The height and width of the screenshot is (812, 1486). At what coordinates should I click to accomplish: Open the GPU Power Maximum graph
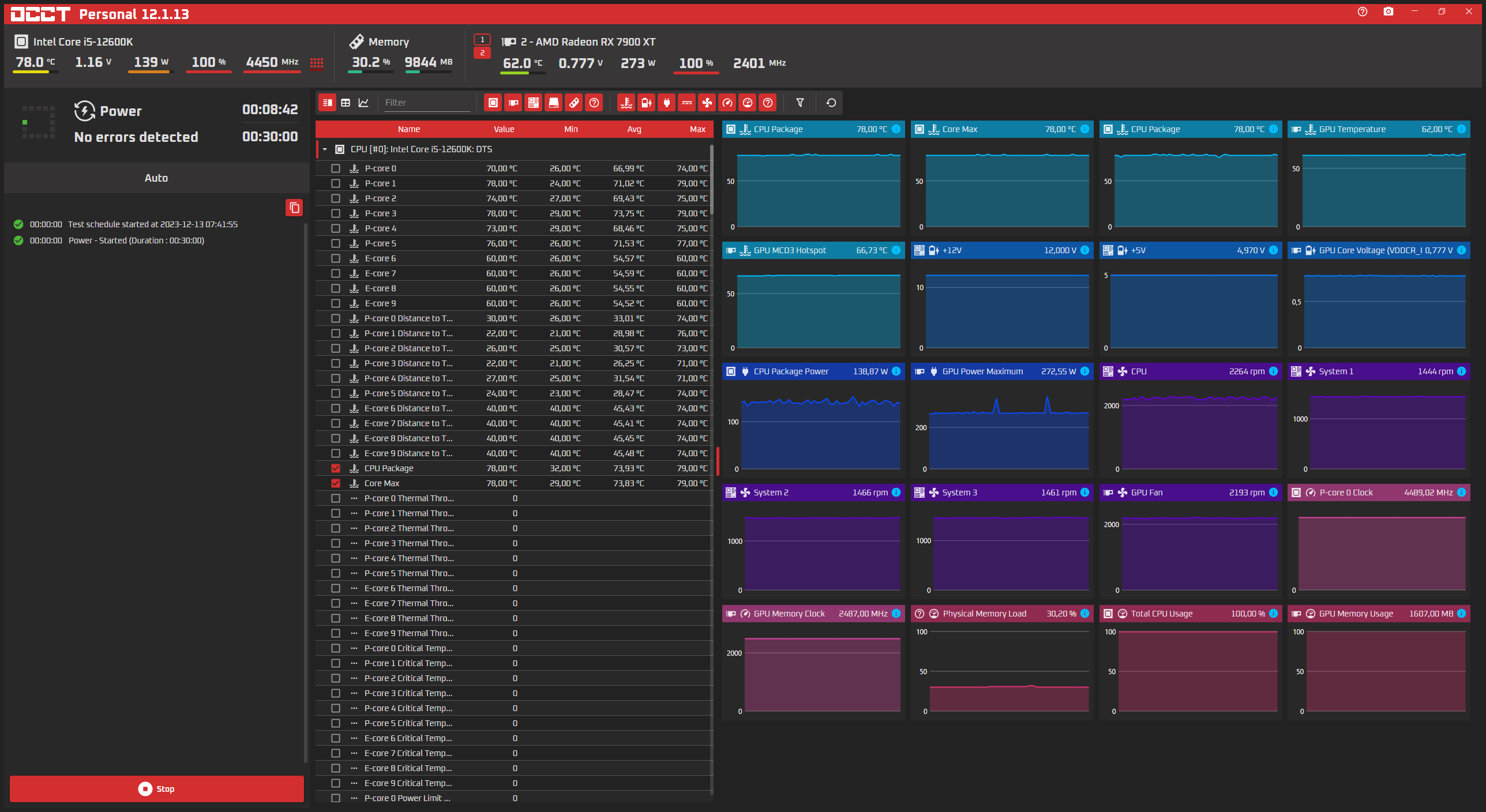(1002, 419)
